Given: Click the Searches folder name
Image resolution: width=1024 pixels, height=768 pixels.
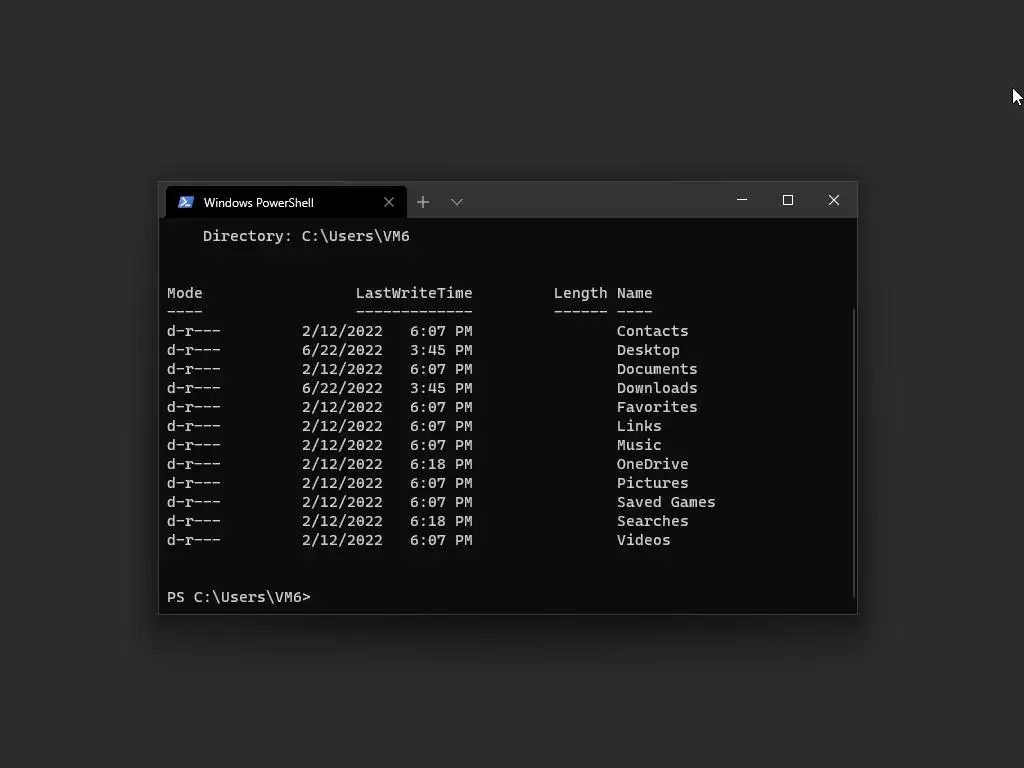Looking at the screenshot, I should [652, 520].
